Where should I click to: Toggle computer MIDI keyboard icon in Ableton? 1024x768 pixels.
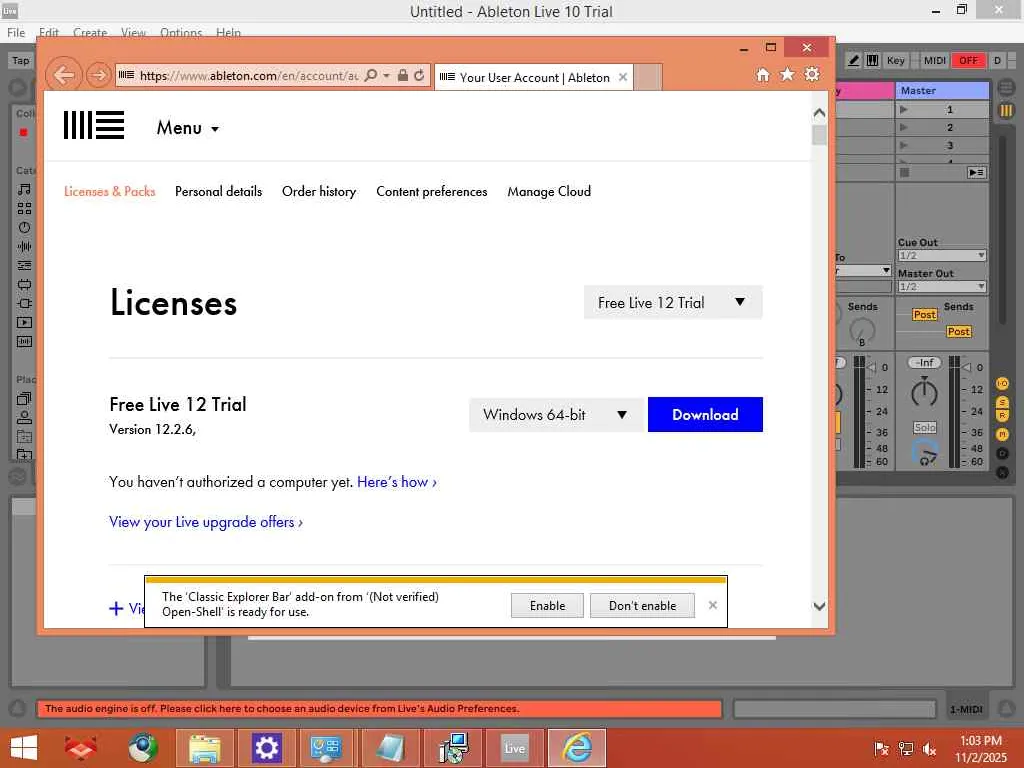click(x=872, y=60)
